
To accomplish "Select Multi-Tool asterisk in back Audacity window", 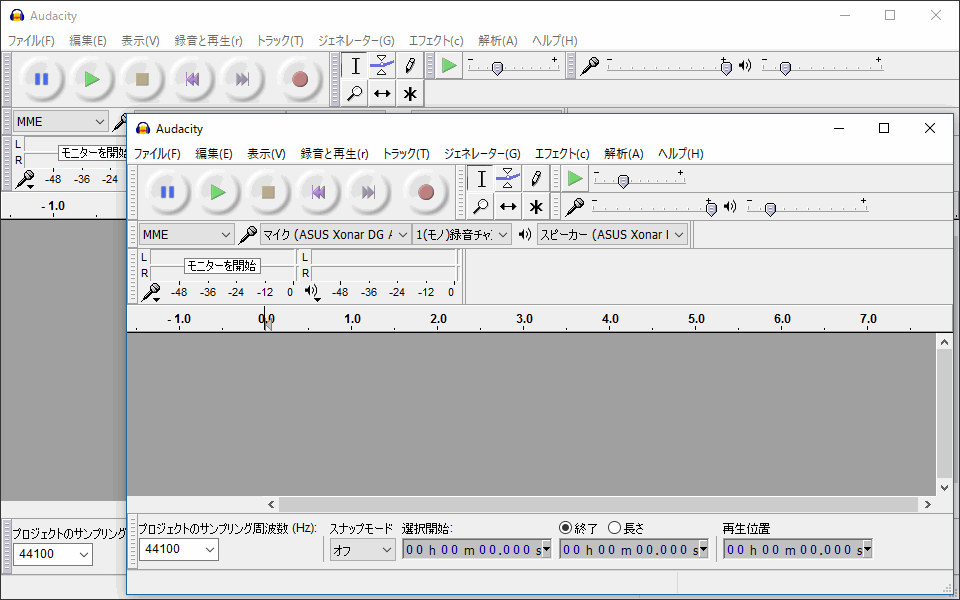I will 409,93.
